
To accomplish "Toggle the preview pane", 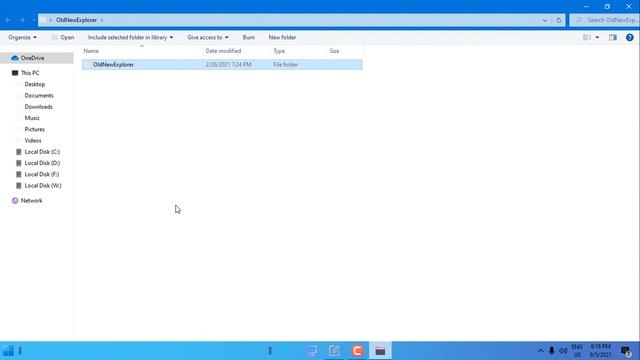I will pyautogui.click(x=613, y=37).
